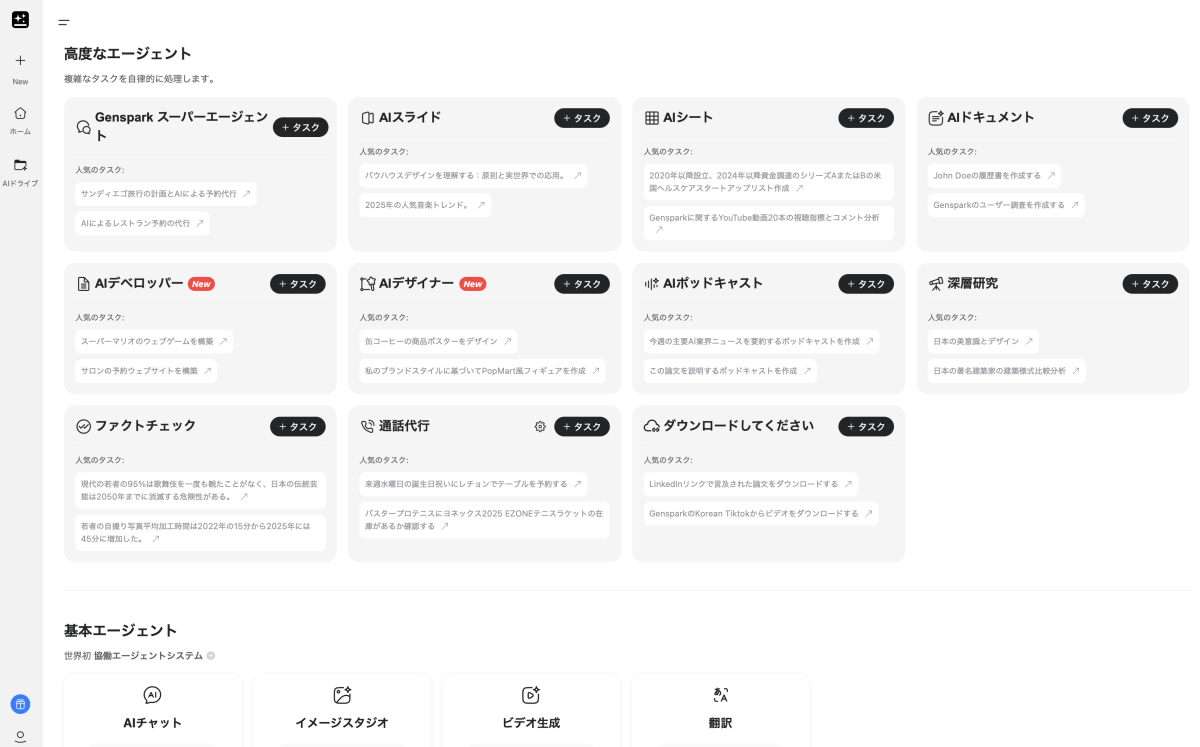Viewport: 1200px width, 747px height.
Task: Click the gift icon in the sidebar
Action: tap(20, 704)
